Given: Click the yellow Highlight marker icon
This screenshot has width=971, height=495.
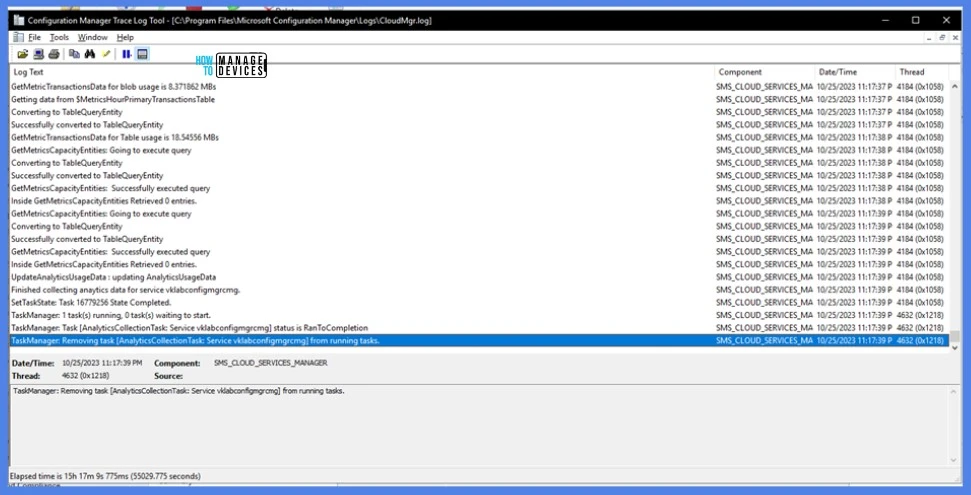Looking at the screenshot, I should (x=106, y=55).
